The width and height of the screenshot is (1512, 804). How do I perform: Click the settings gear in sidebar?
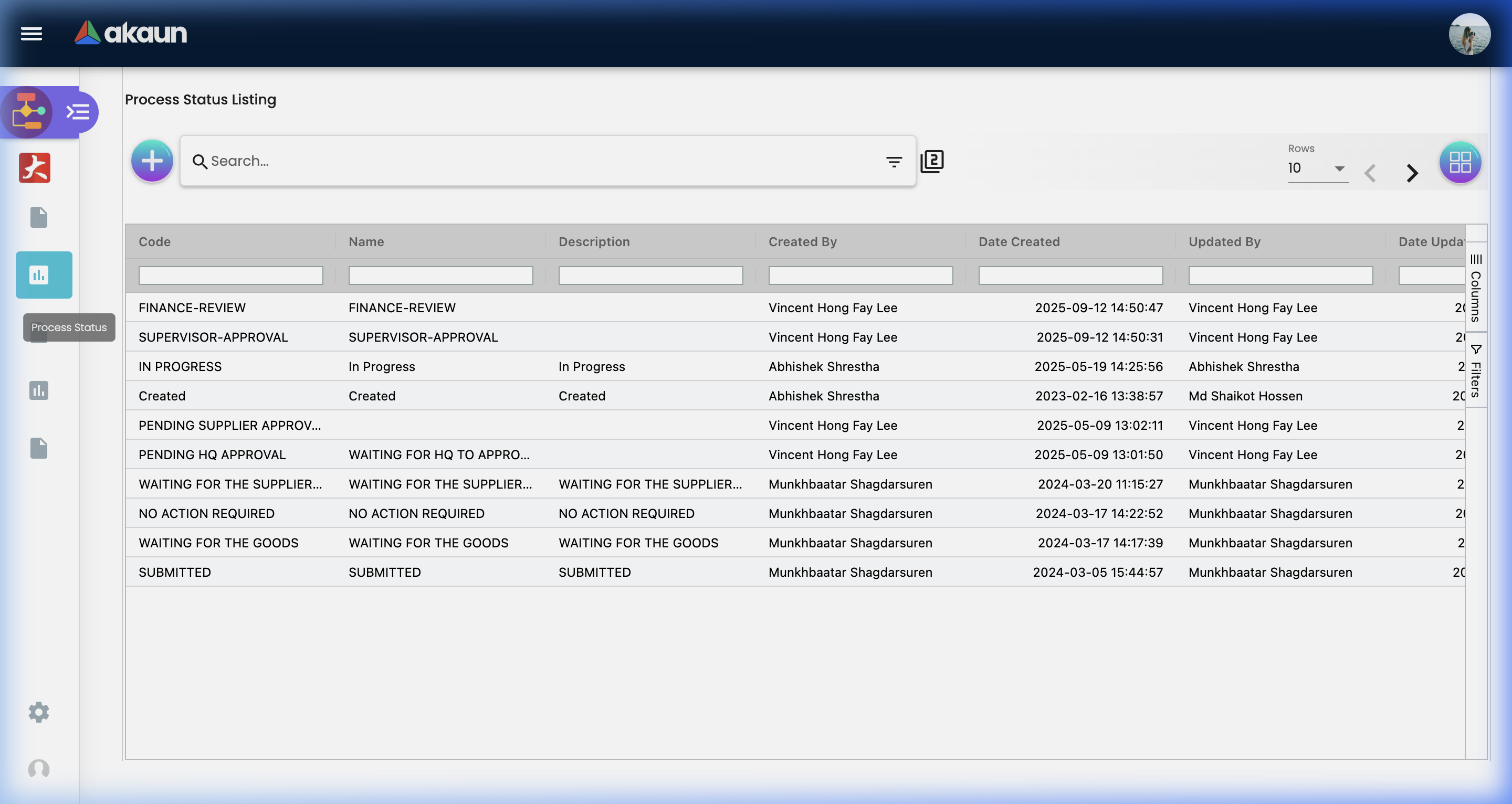[39, 712]
